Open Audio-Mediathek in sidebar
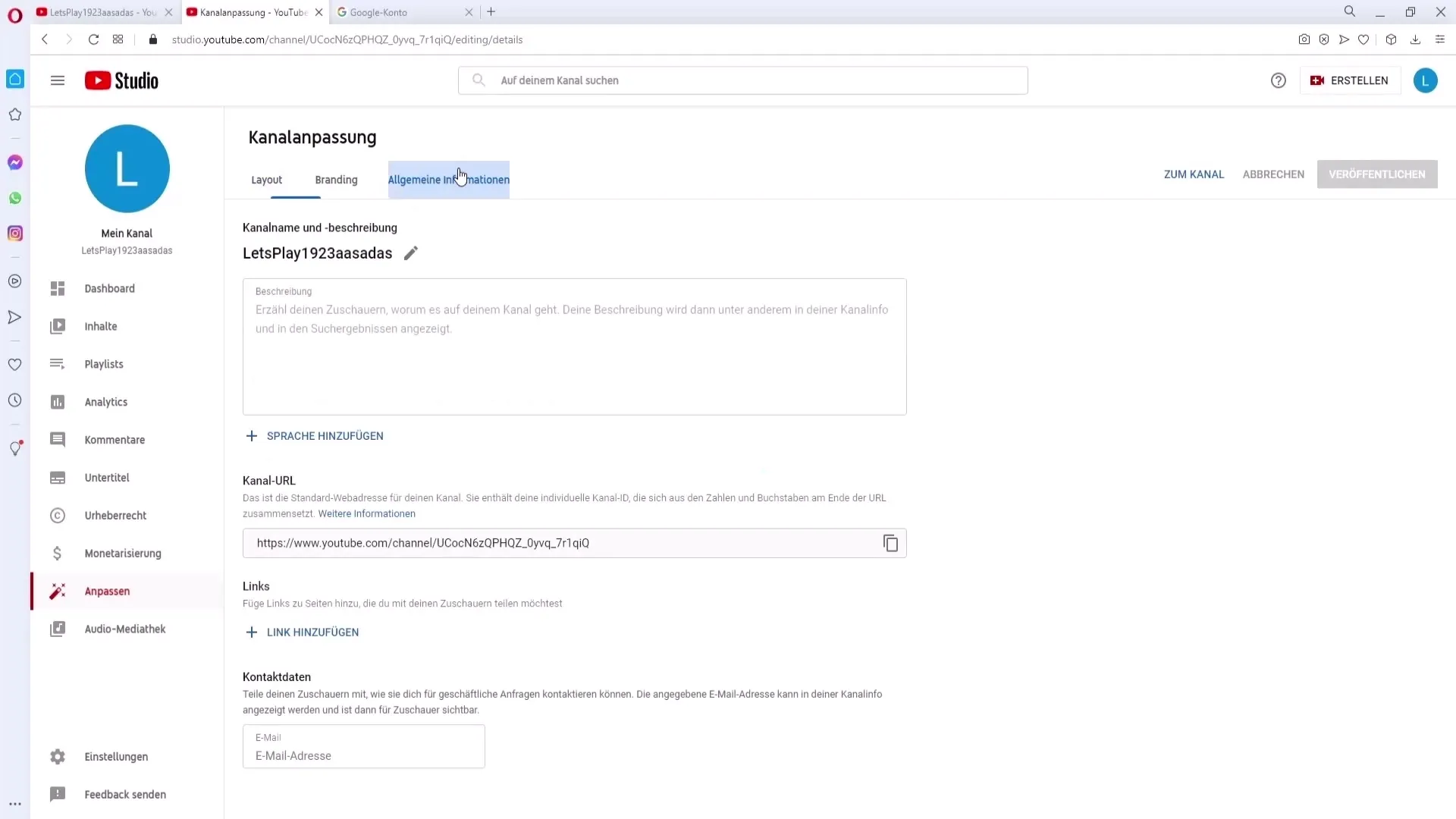Viewport: 1456px width, 819px height. (125, 628)
